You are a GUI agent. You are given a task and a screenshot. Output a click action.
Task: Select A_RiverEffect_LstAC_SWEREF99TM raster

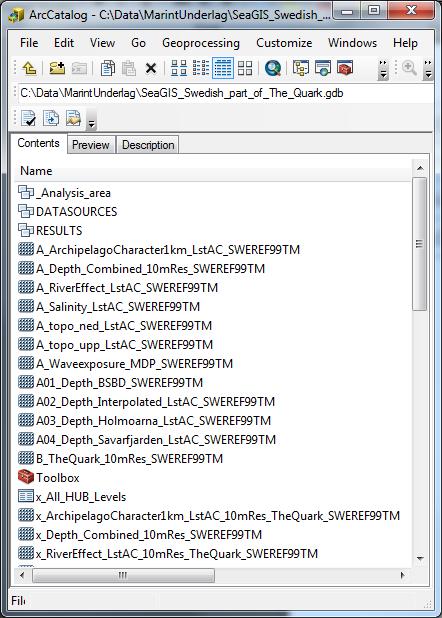pyautogui.click(x=118, y=287)
